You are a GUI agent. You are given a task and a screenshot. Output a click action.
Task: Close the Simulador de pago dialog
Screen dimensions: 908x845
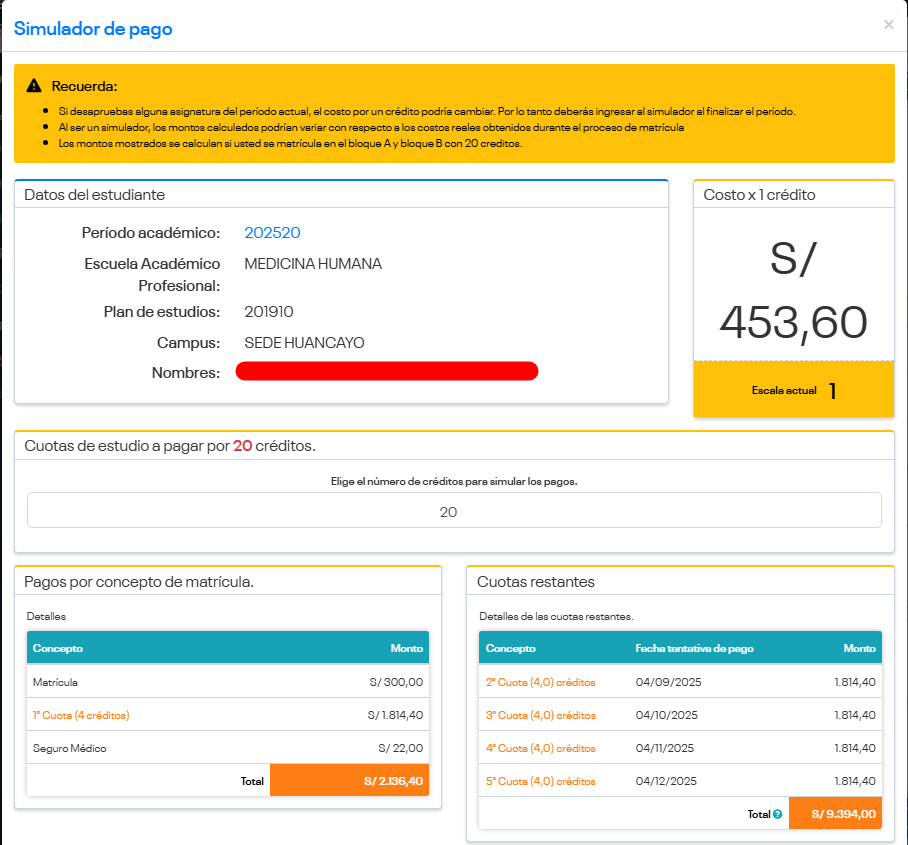coord(888,25)
